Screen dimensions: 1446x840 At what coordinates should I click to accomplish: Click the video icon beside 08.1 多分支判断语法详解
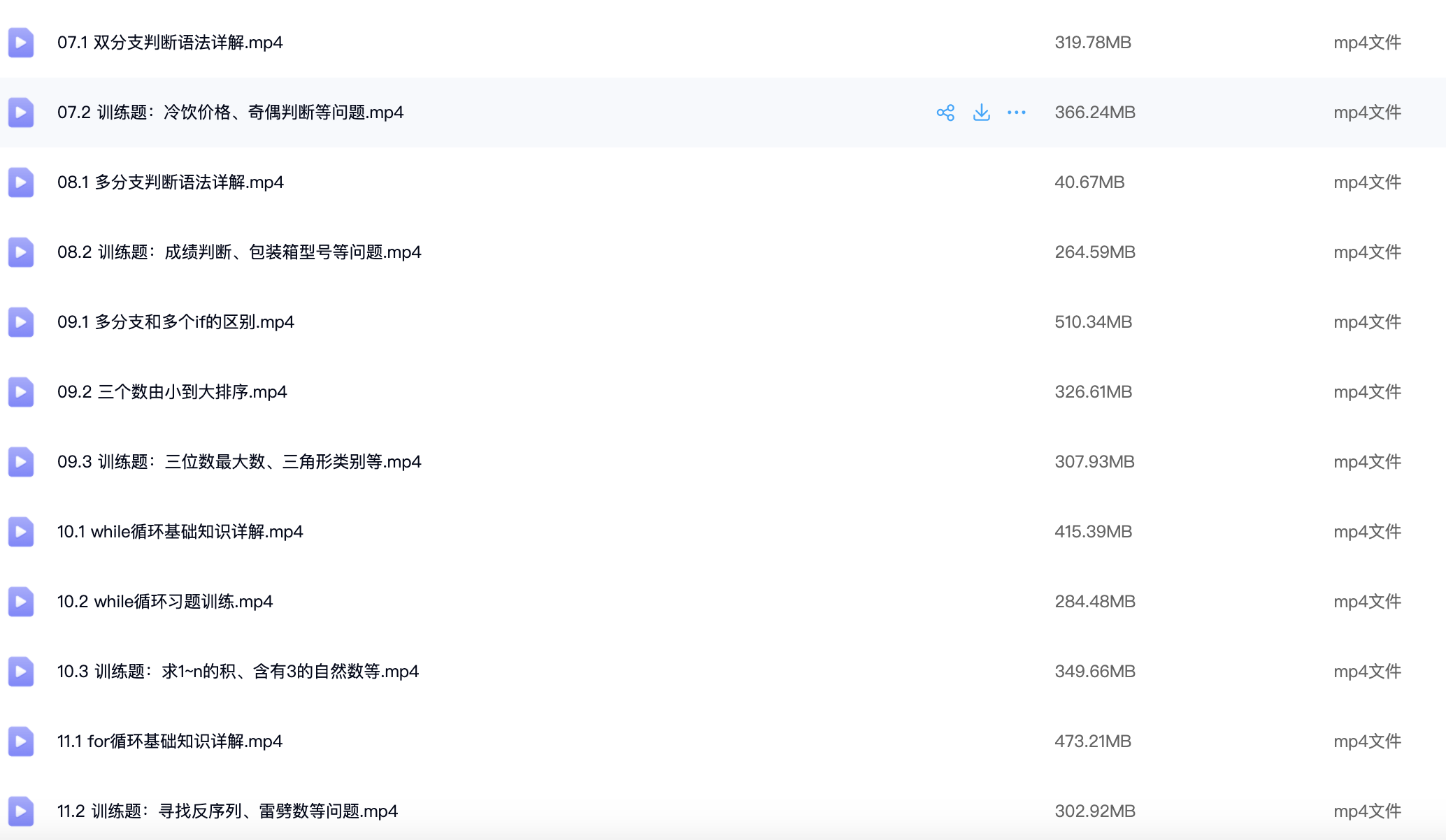coord(21,182)
